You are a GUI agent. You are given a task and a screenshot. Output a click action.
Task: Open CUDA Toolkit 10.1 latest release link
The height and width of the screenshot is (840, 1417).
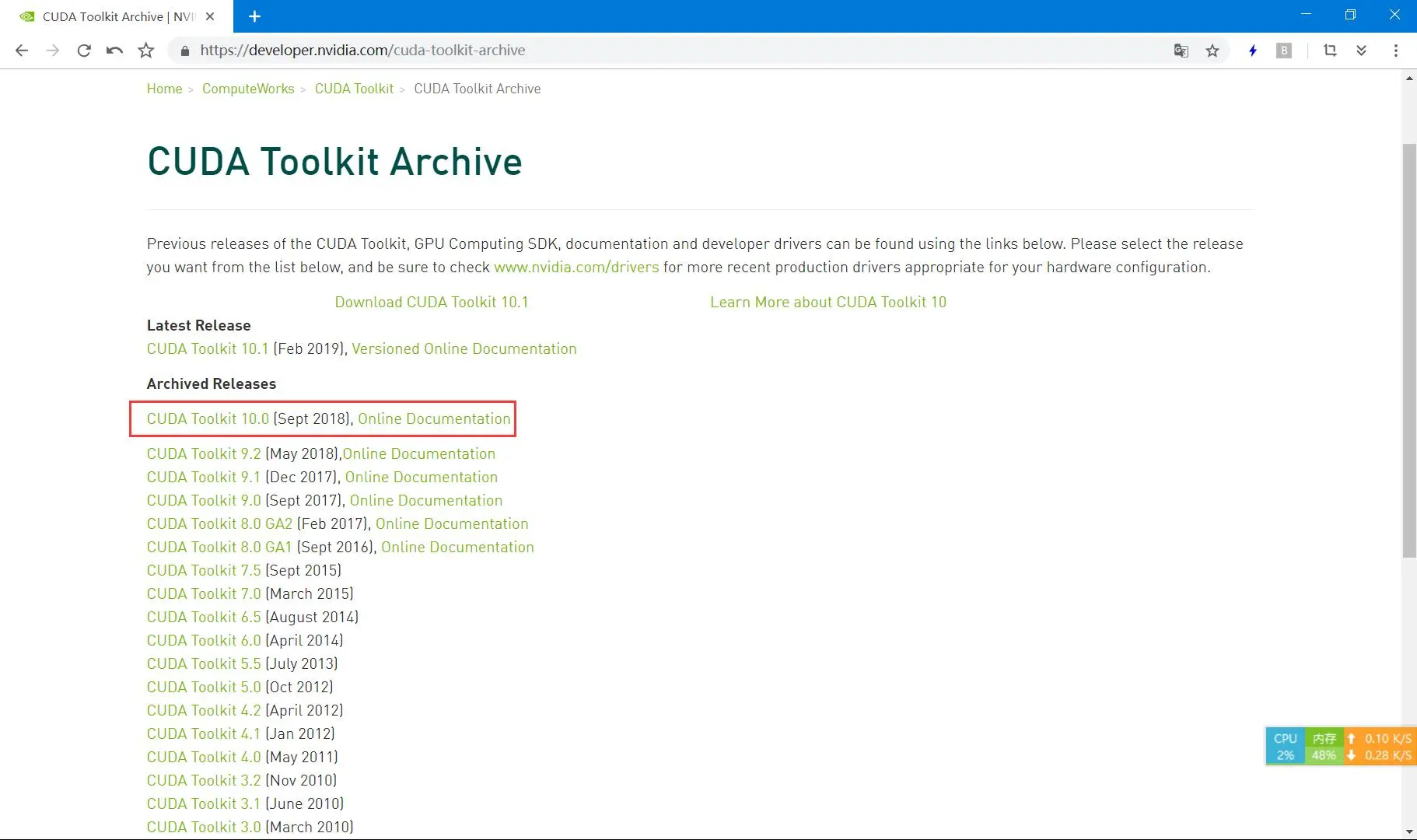(208, 348)
